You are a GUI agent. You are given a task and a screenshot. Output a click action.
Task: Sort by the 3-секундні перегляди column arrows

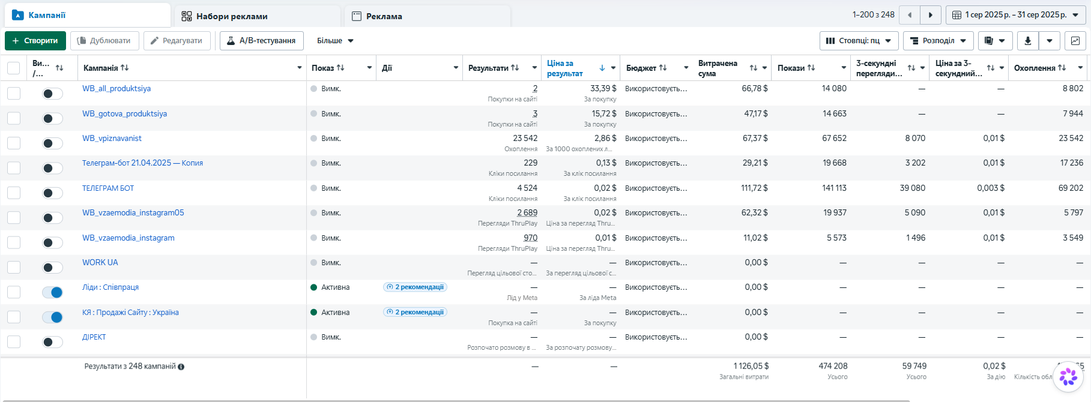911,67
